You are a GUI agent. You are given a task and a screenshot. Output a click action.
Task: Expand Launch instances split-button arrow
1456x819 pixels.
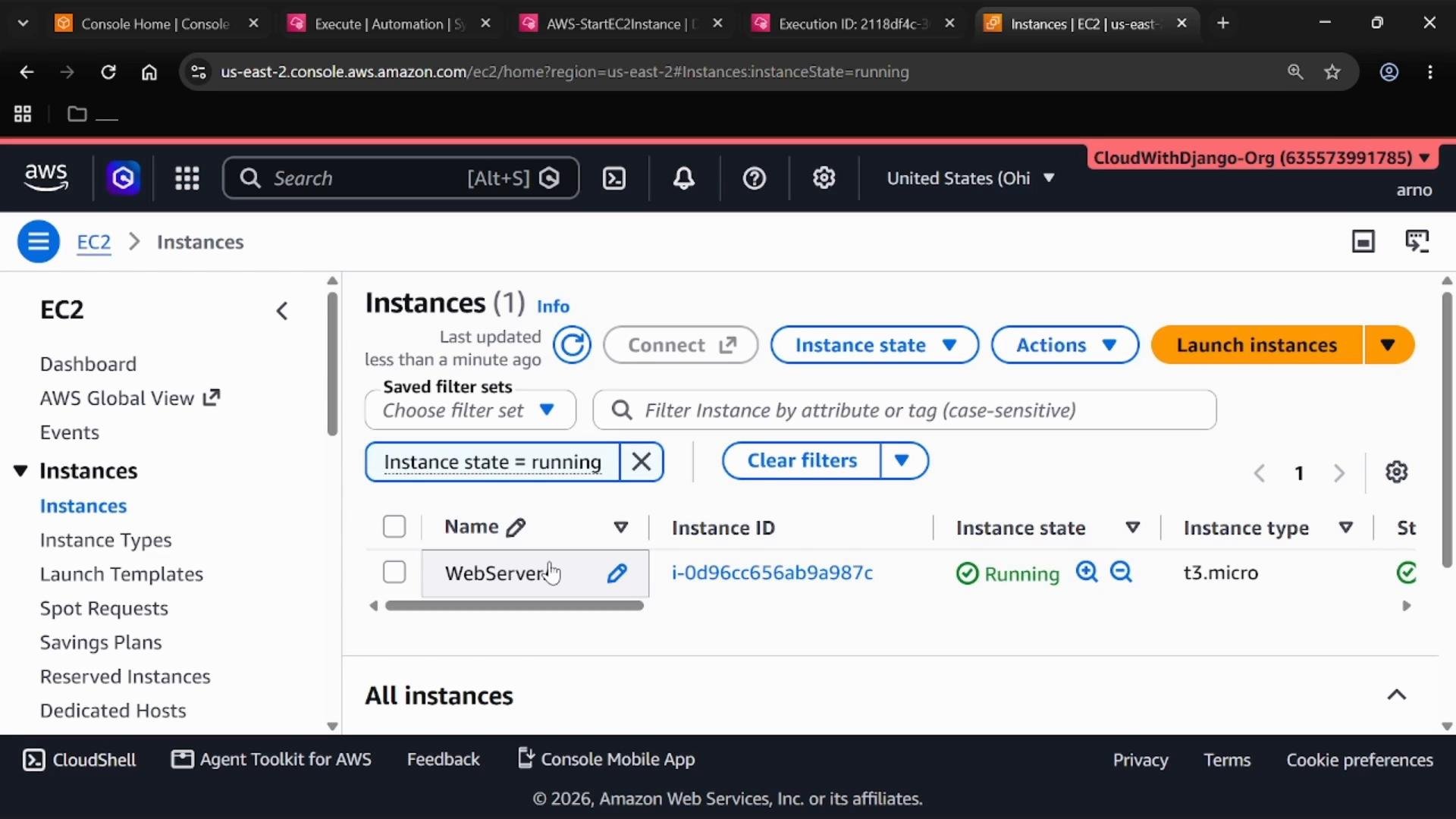click(1389, 345)
